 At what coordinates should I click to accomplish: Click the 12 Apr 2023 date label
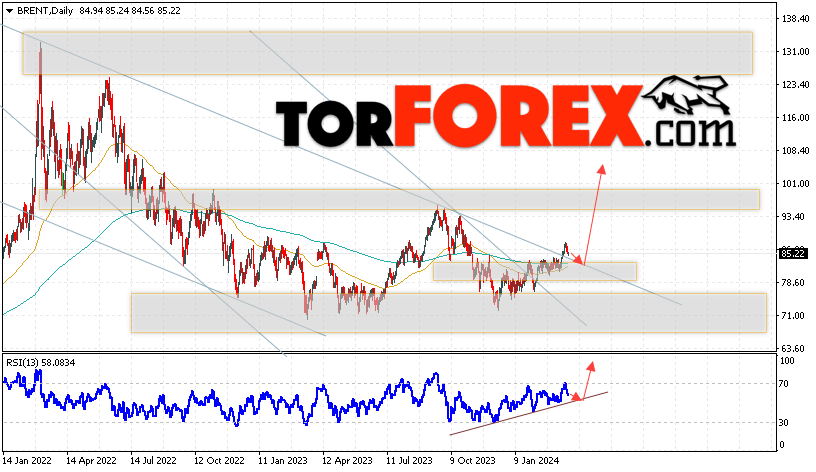(347, 461)
